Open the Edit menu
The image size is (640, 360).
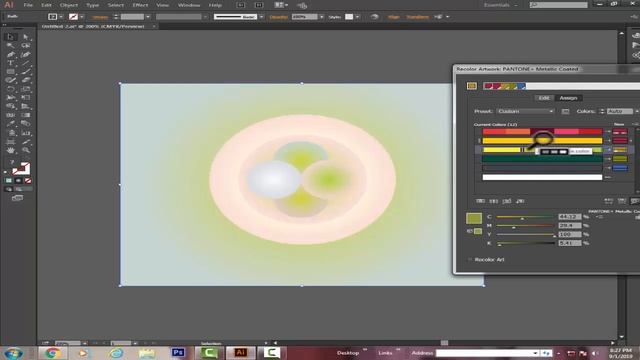pyautogui.click(x=47, y=5)
